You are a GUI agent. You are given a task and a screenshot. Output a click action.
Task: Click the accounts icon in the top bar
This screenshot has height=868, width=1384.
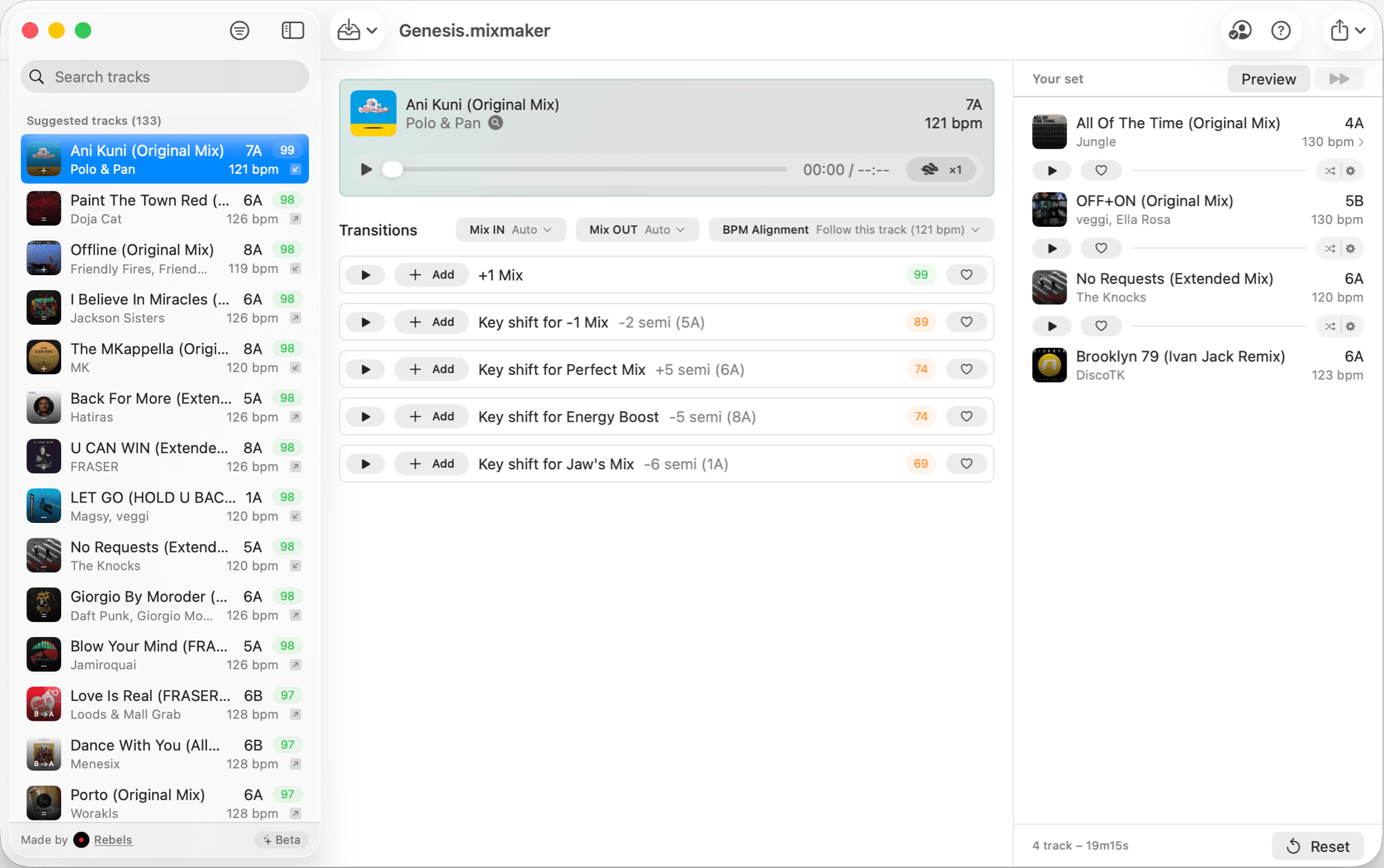[x=1240, y=31]
